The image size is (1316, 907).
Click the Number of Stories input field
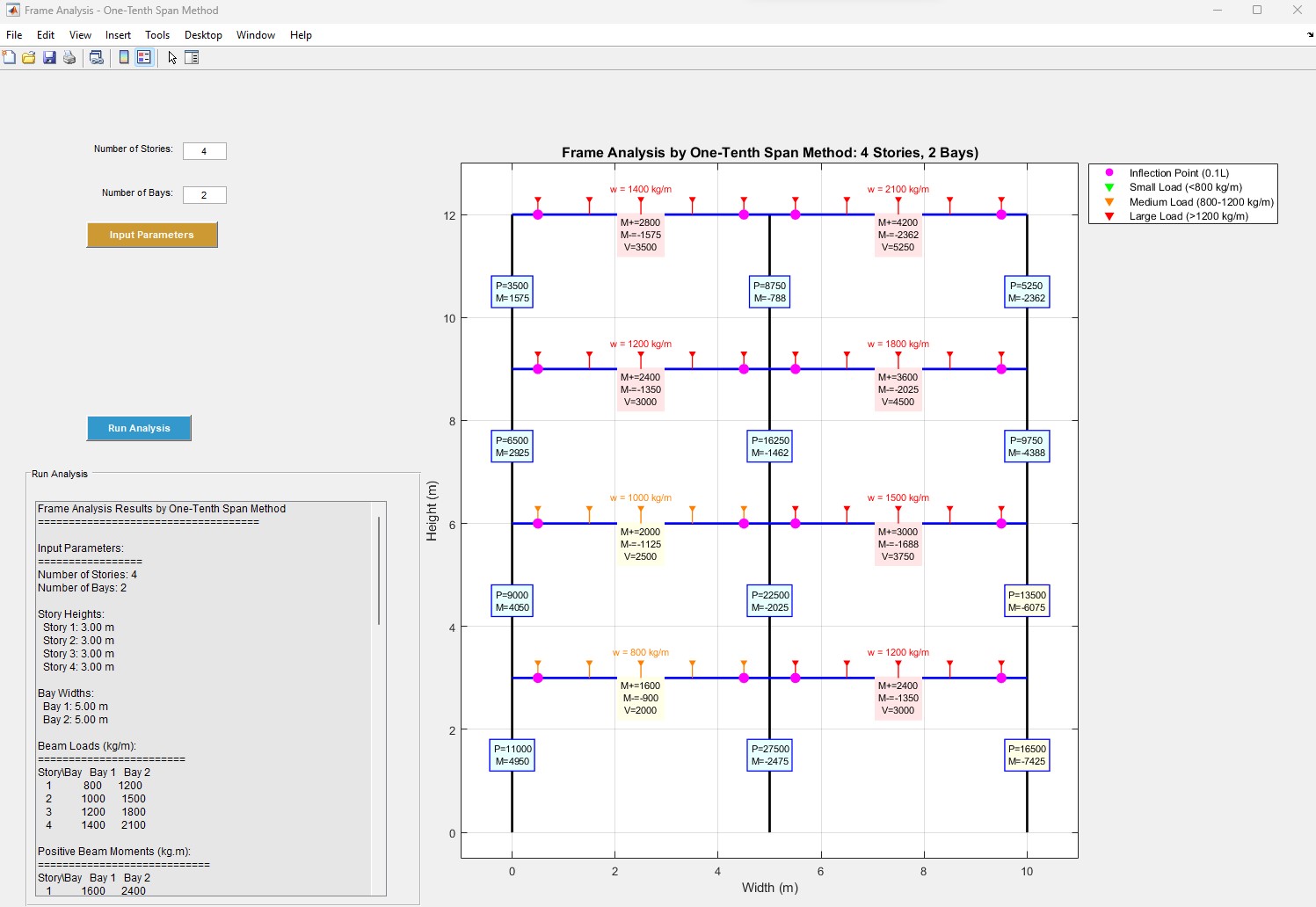pyautogui.click(x=204, y=151)
